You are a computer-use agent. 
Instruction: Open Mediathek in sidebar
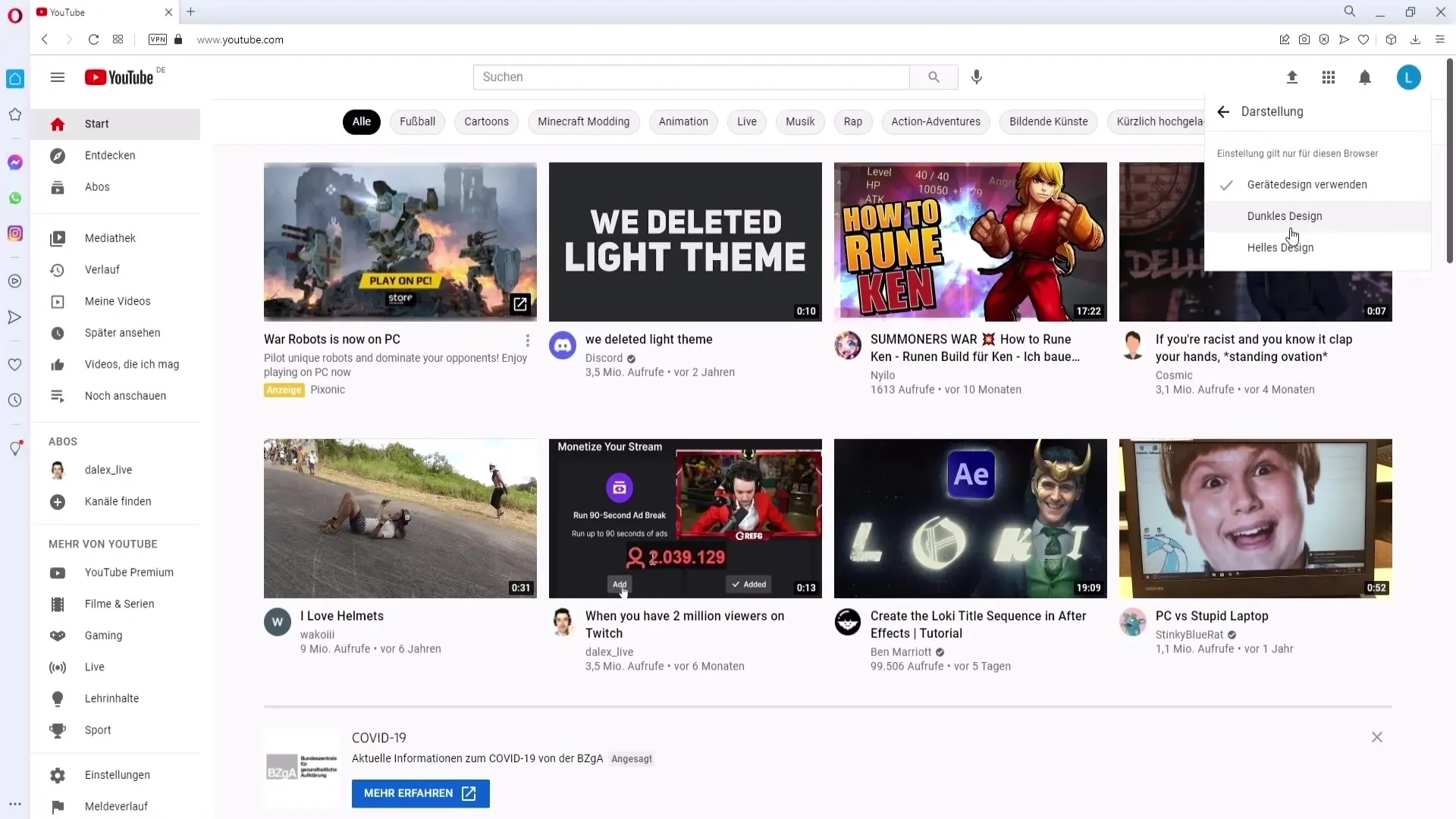[x=115, y=238]
